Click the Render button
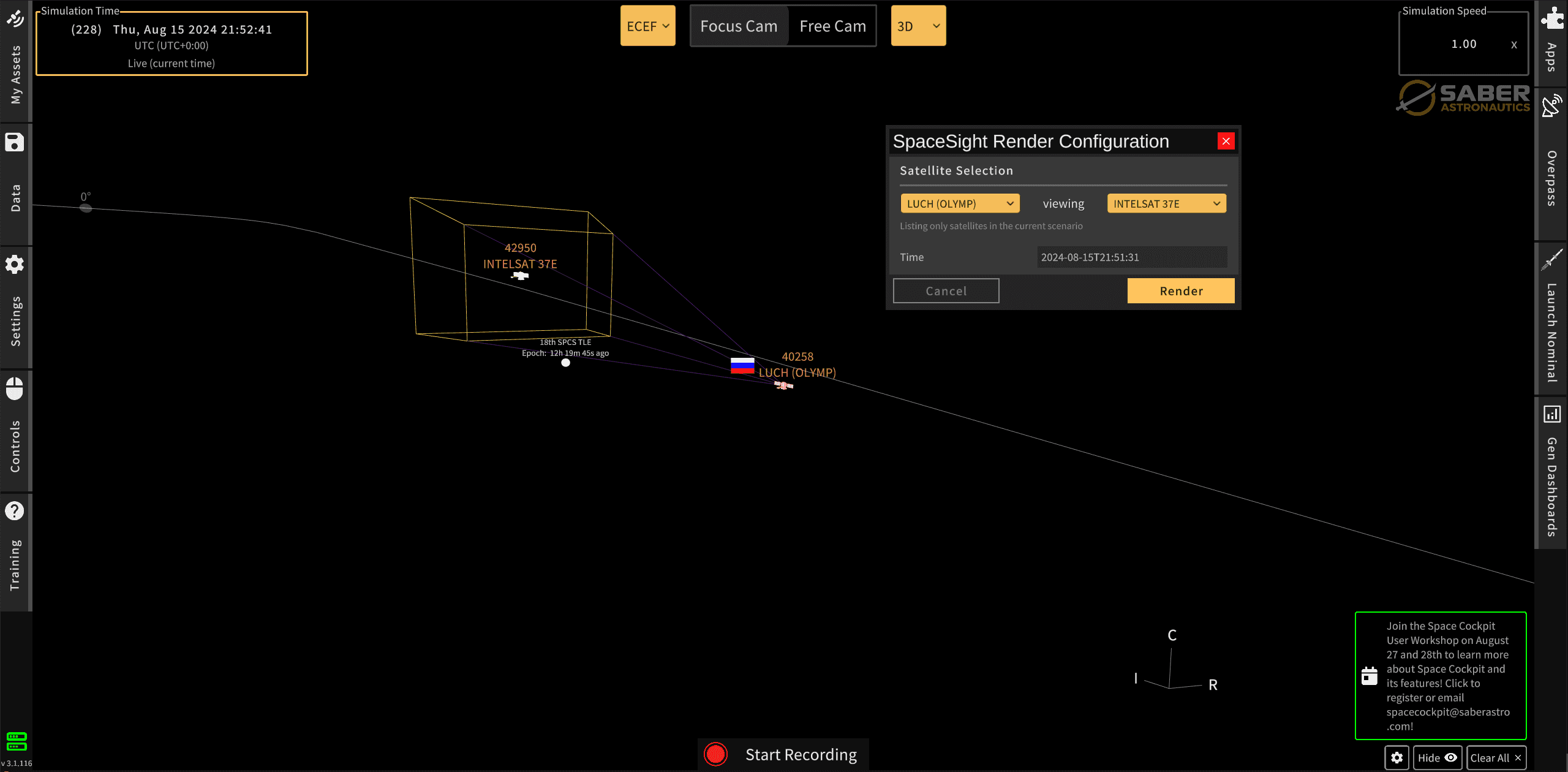 pyautogui.click(x=1181, y=291)
